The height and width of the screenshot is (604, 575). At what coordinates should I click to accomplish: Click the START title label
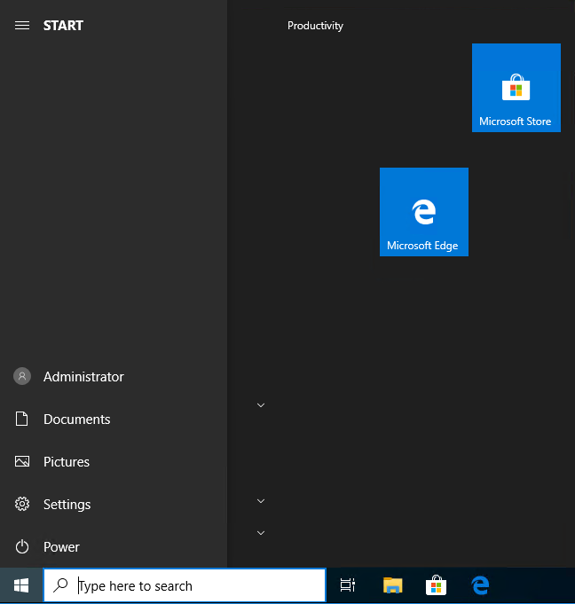click(63, 25)
